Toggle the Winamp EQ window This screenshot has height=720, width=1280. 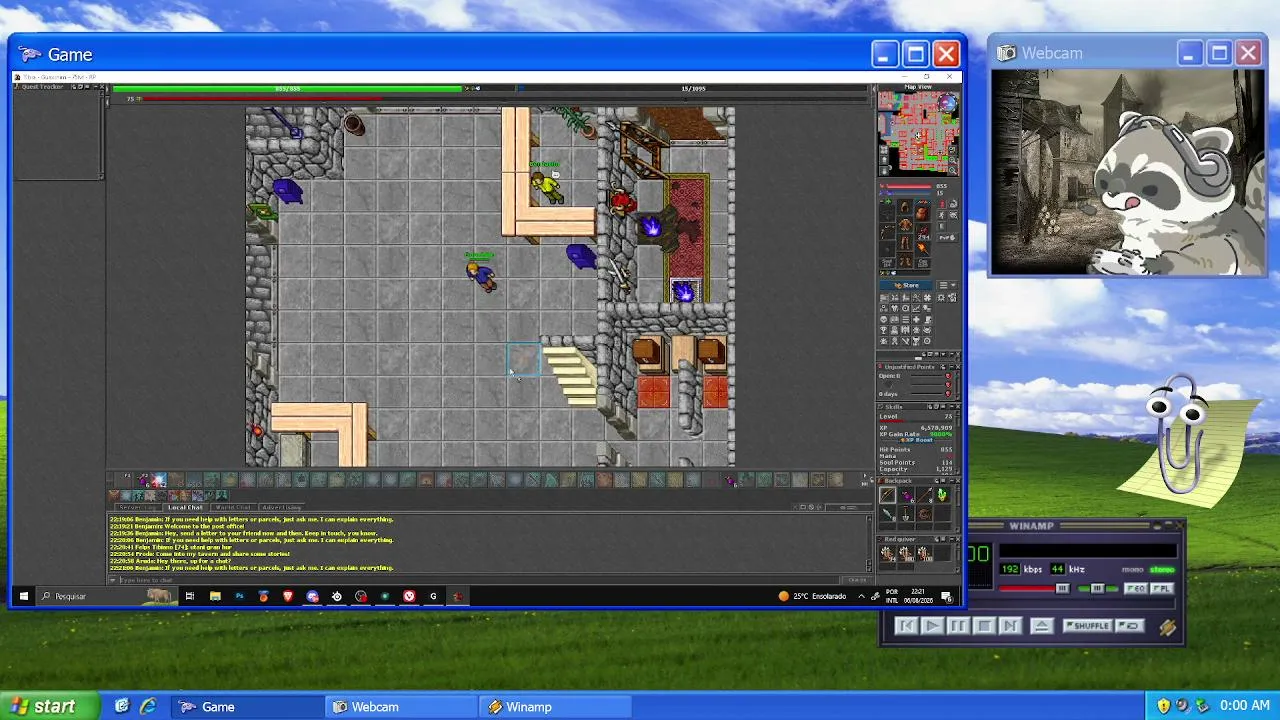click(x=1137, y=589)
